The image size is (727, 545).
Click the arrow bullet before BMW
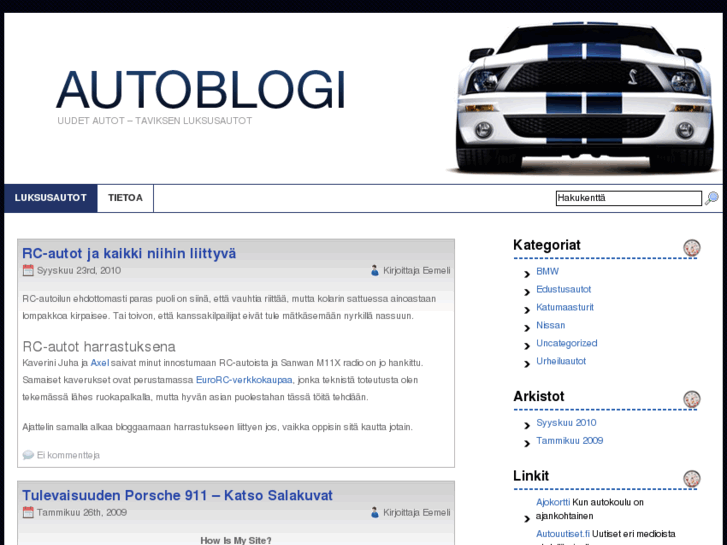point(527,274)
